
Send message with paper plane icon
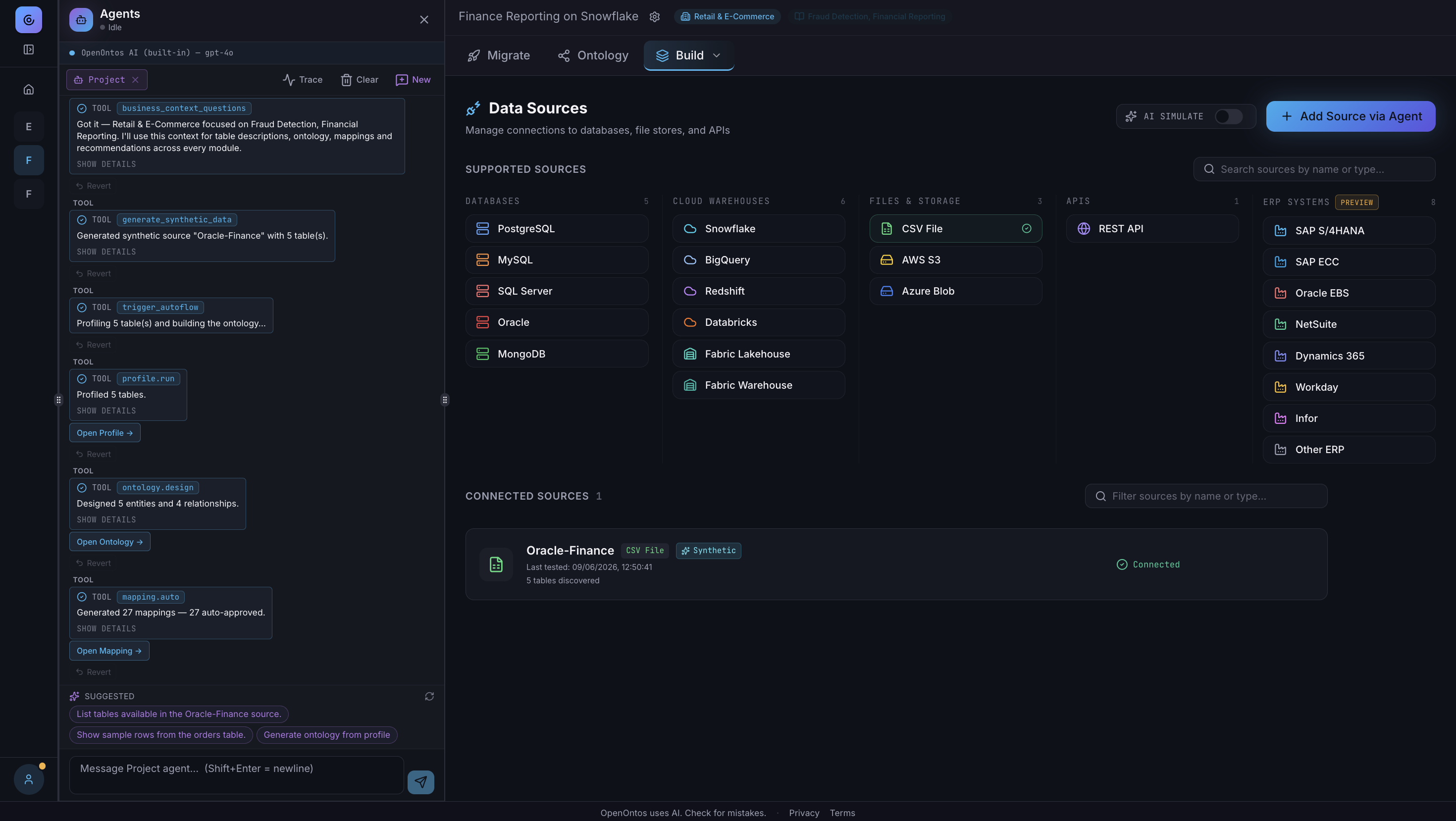click(x=420, y=782)
